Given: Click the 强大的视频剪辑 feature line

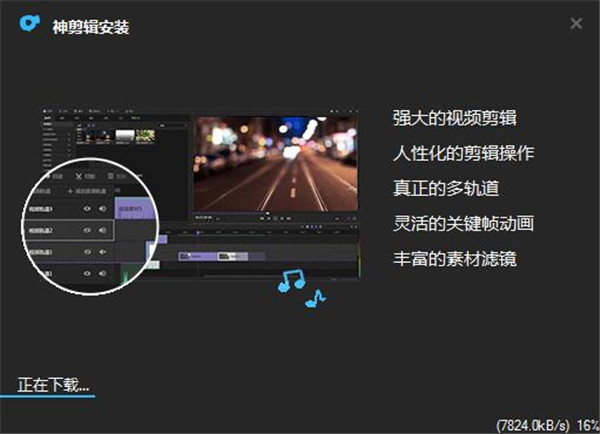Looking at the screenshot, I should point(455,118).
